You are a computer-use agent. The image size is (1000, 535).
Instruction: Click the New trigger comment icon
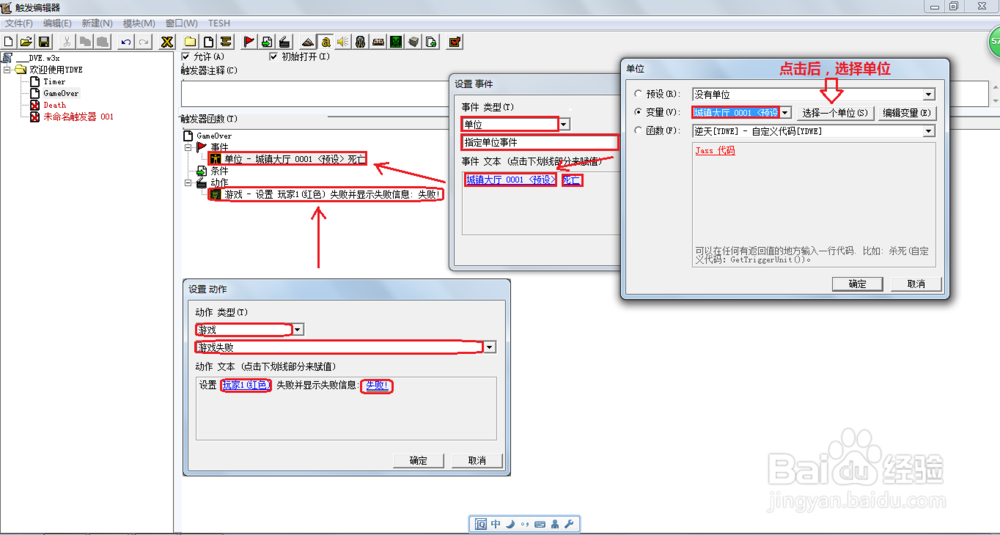225,42
